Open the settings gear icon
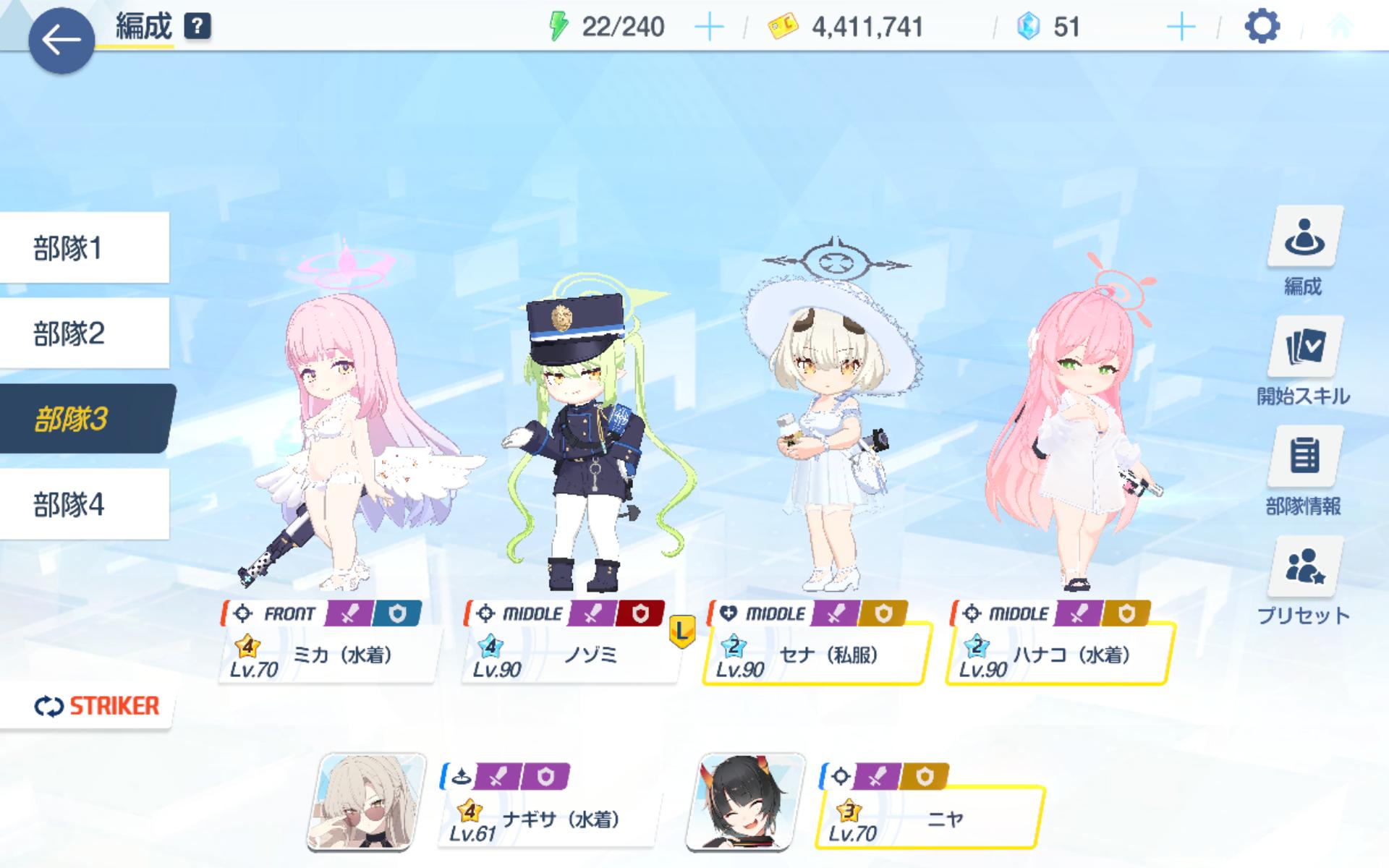This screenshot has width=1389, height=868. [1262, 27]
